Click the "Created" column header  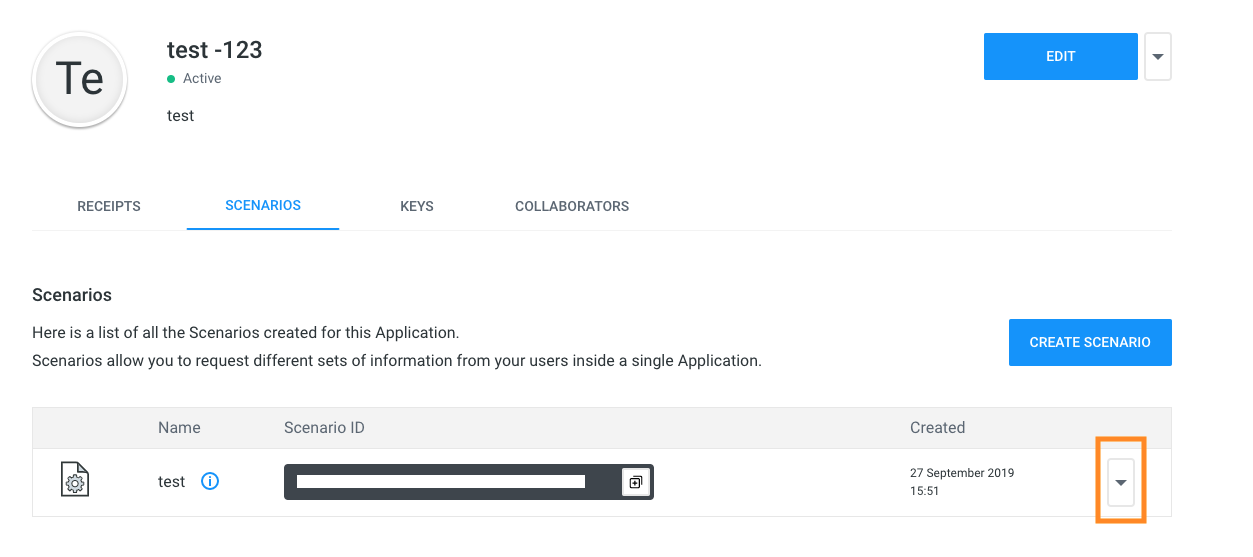(x=938, y=427)
